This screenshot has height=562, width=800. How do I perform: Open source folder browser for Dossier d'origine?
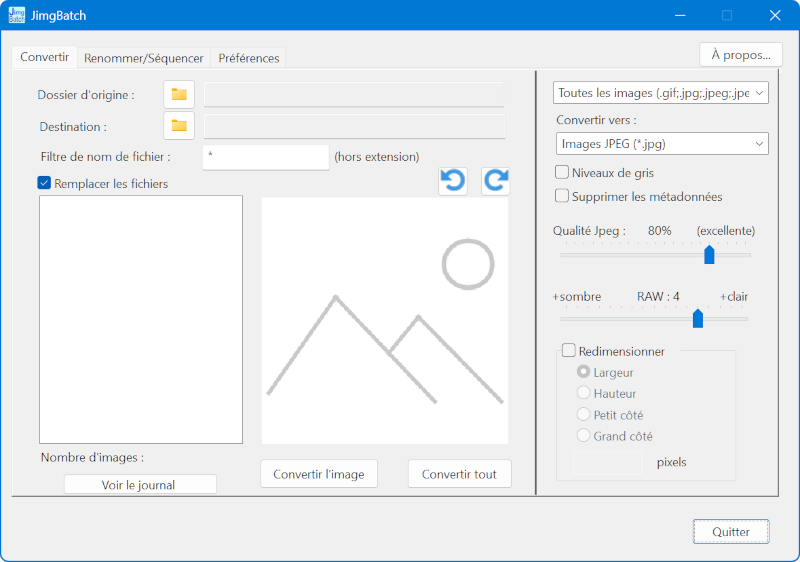click(179, 95)
